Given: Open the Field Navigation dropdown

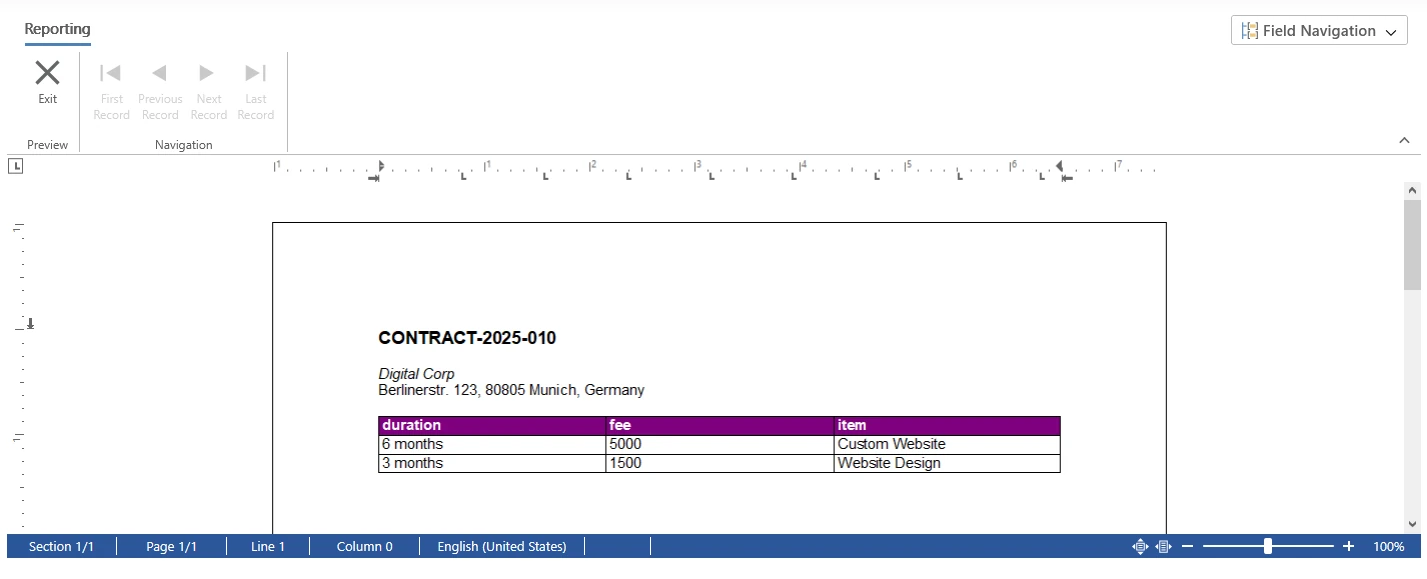Looking at the screenshot, I should click(x=1319, y=30).
